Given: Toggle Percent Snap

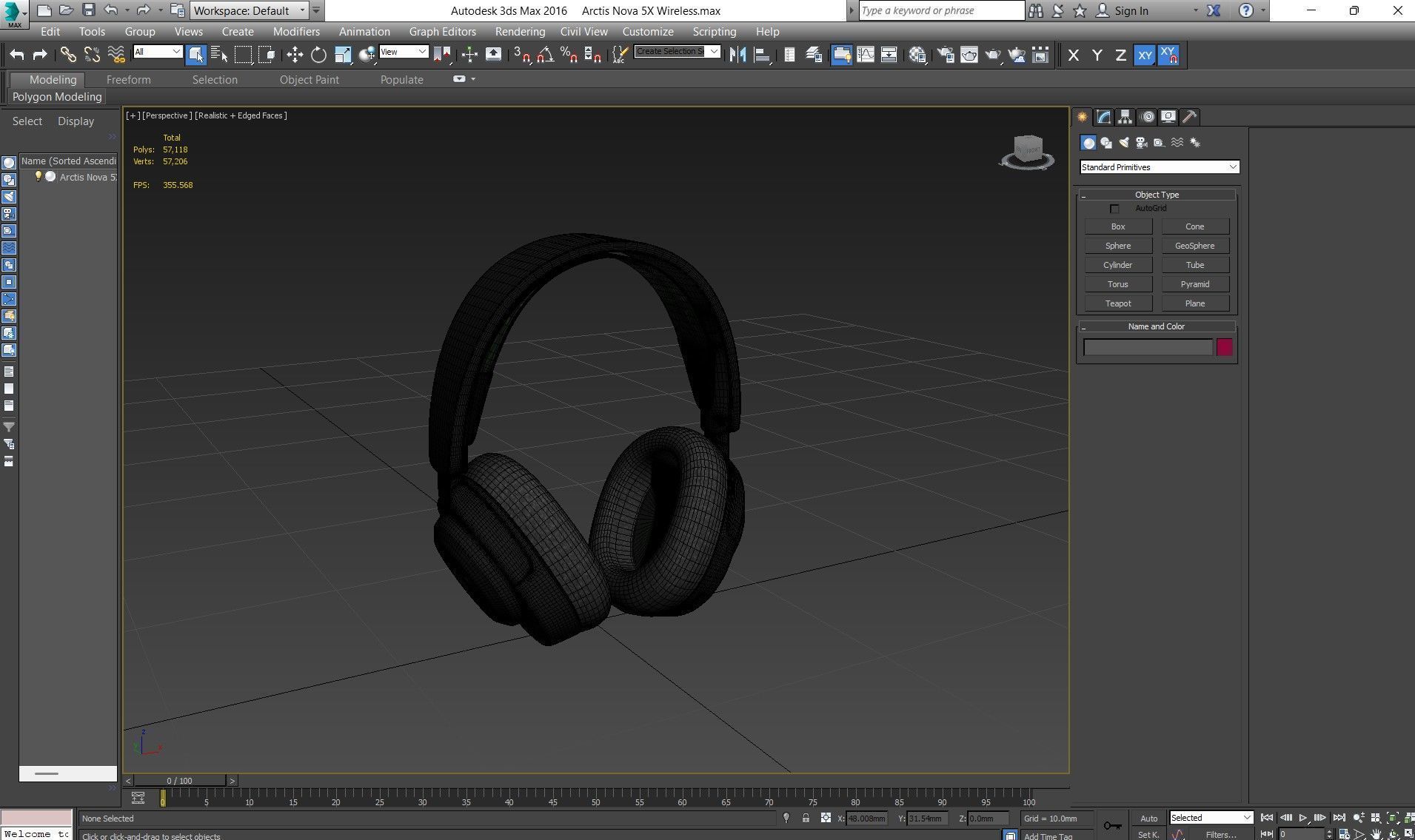Looking at the screenshot, I should [569, 55].
